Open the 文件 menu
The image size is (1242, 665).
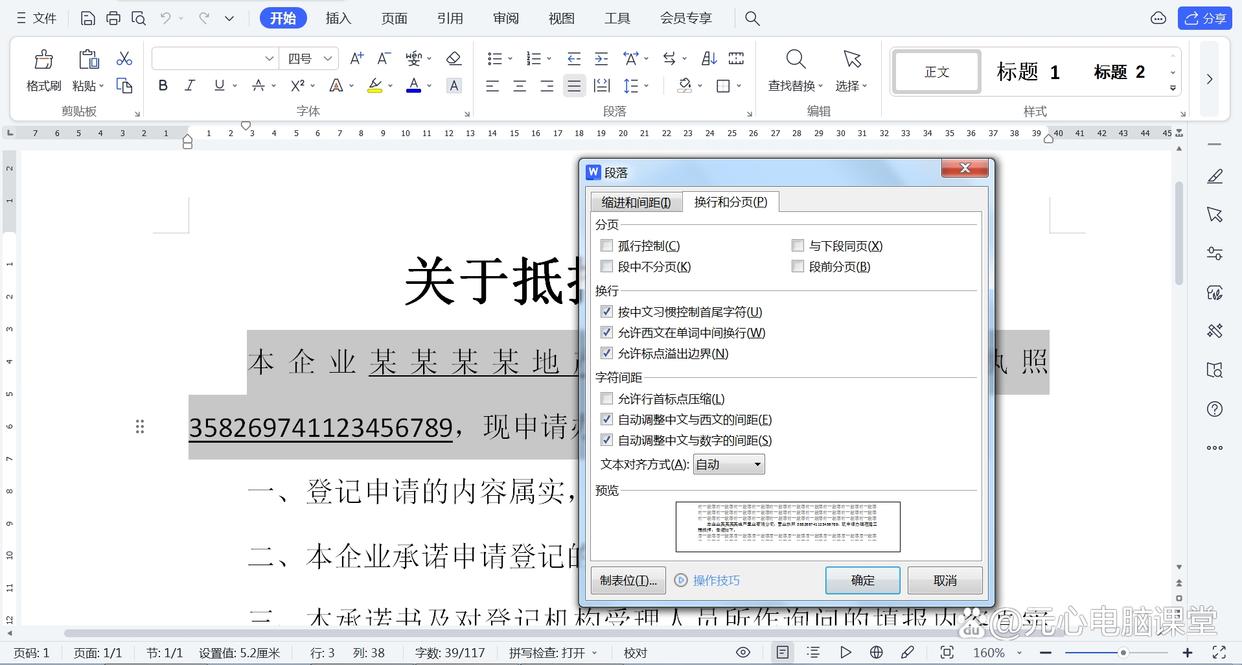(x=36, y=18)
